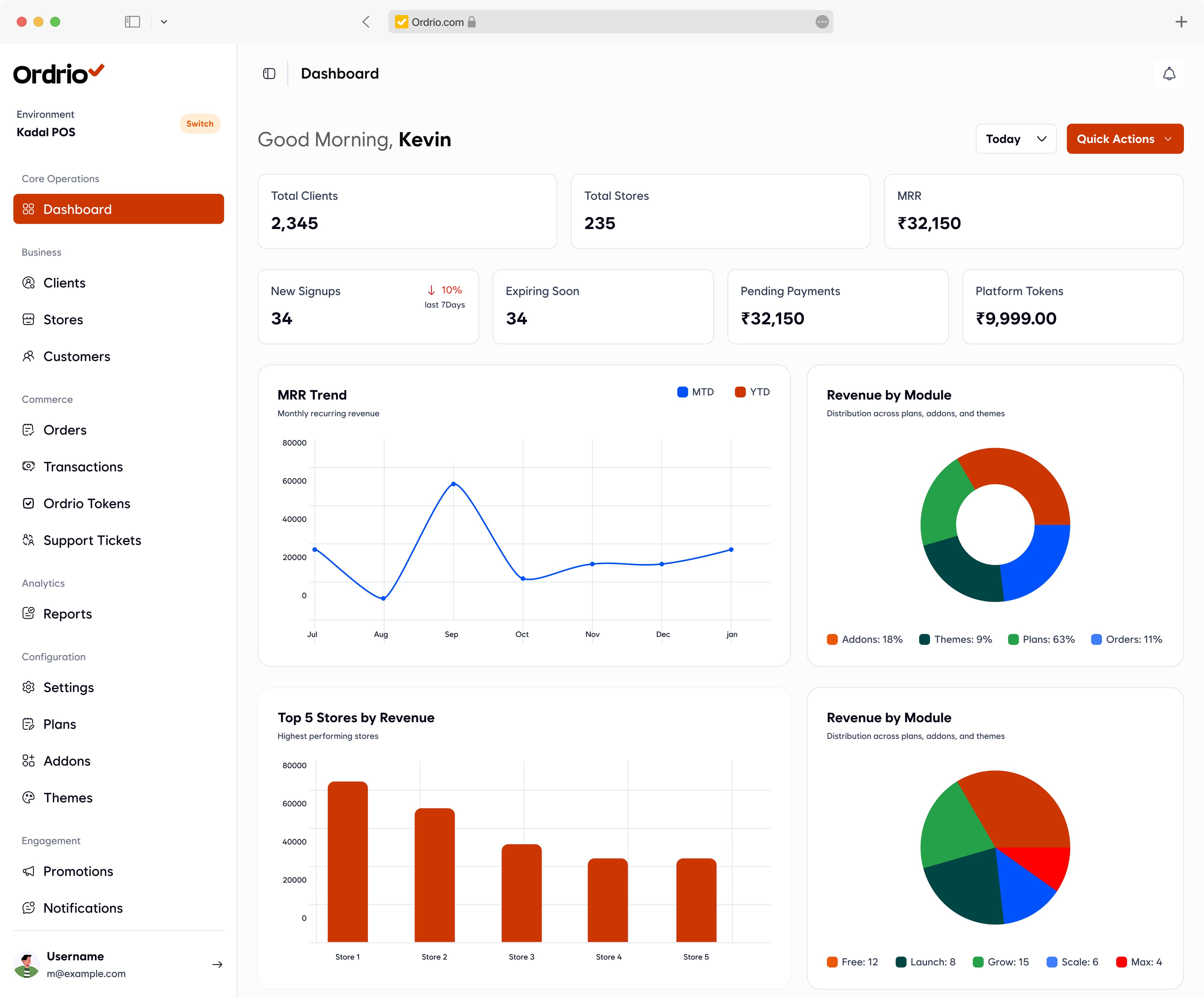Click the Switch environment button
The width and height of the screenshot is (1204, 998).
(199, 123)
